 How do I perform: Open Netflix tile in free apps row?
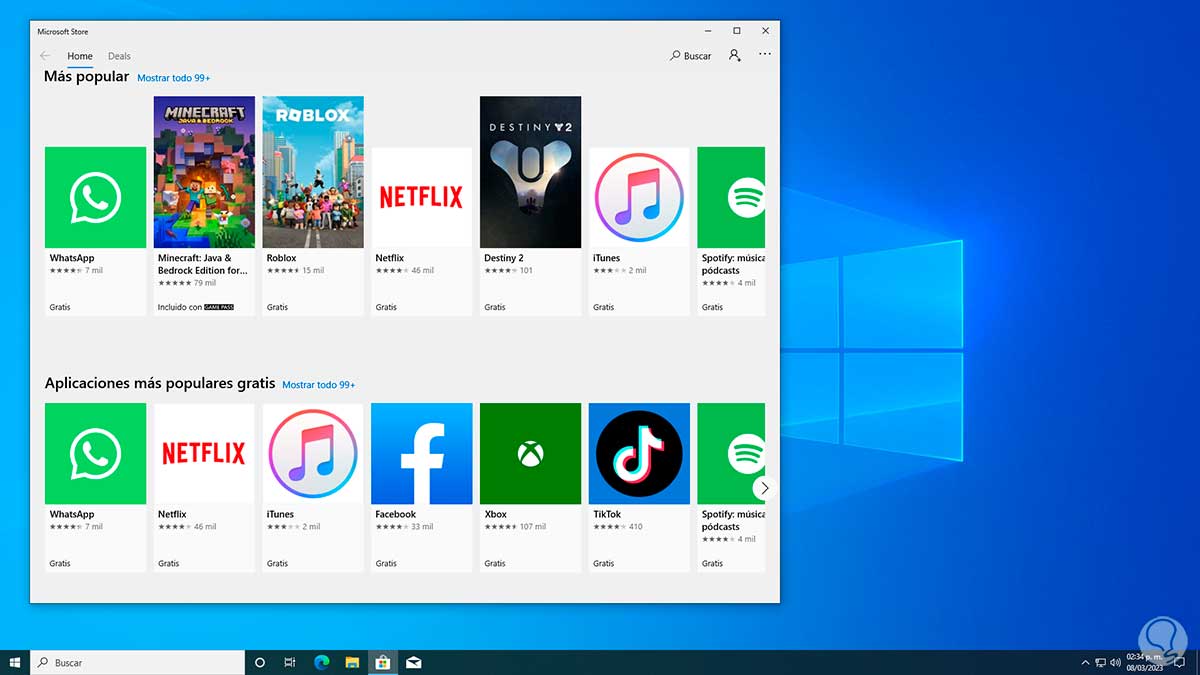(x=204, y=487)
